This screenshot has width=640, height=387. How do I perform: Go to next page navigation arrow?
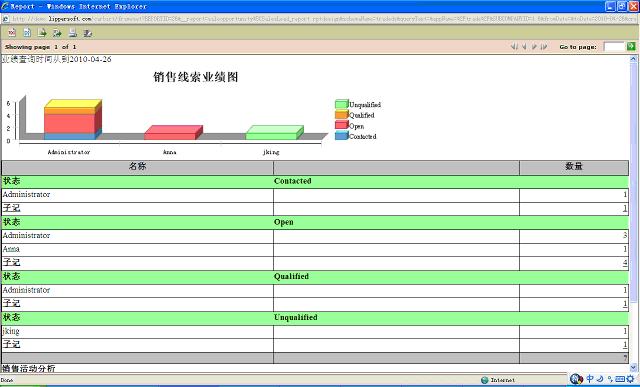tap(534, 47)
